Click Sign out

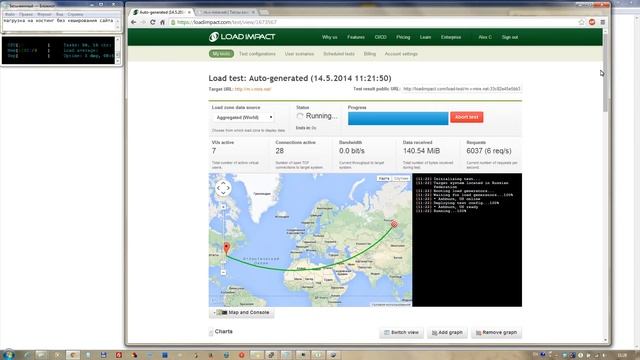(x=510, y=37)
